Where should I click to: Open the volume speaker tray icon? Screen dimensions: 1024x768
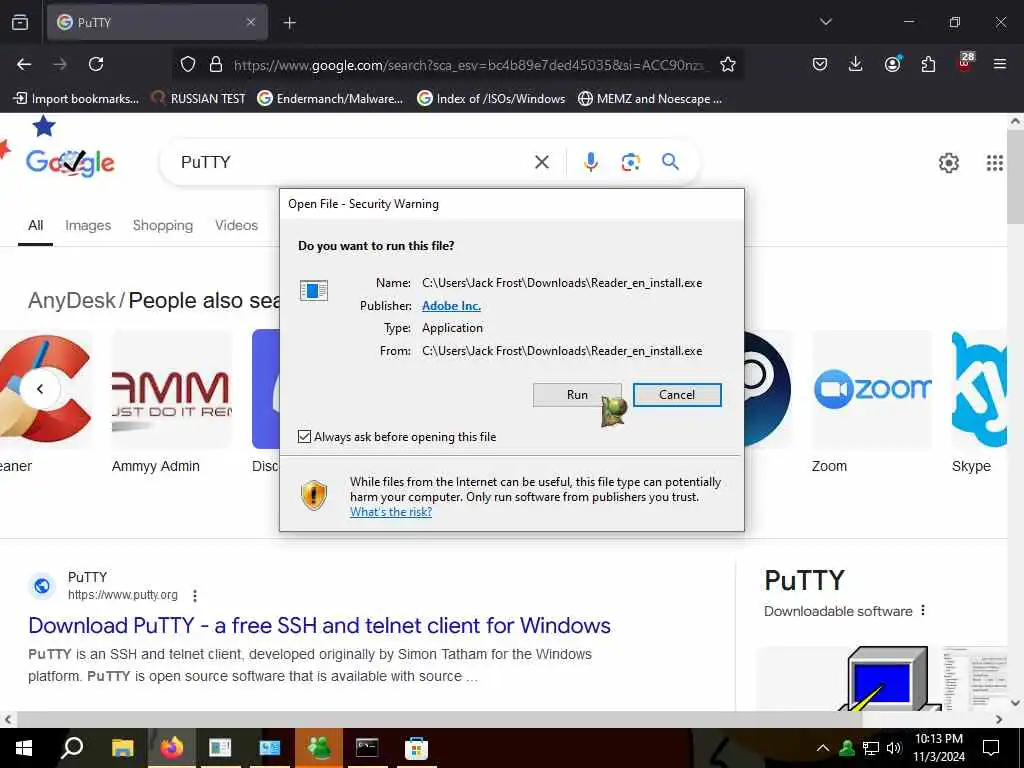tap(894, 748)
